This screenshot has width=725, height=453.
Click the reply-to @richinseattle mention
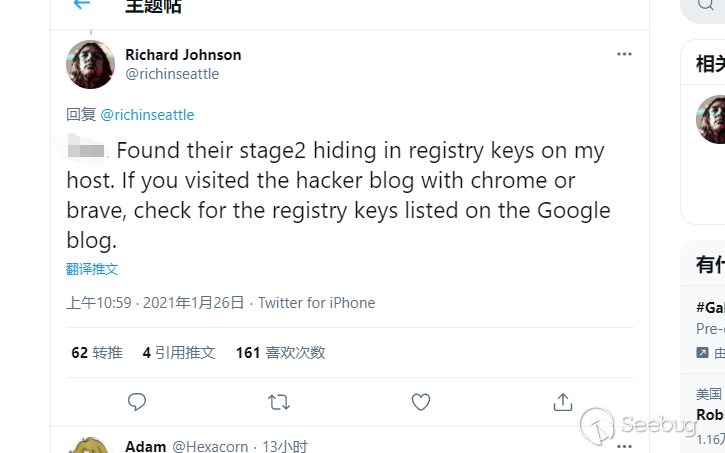click(147, 115)
